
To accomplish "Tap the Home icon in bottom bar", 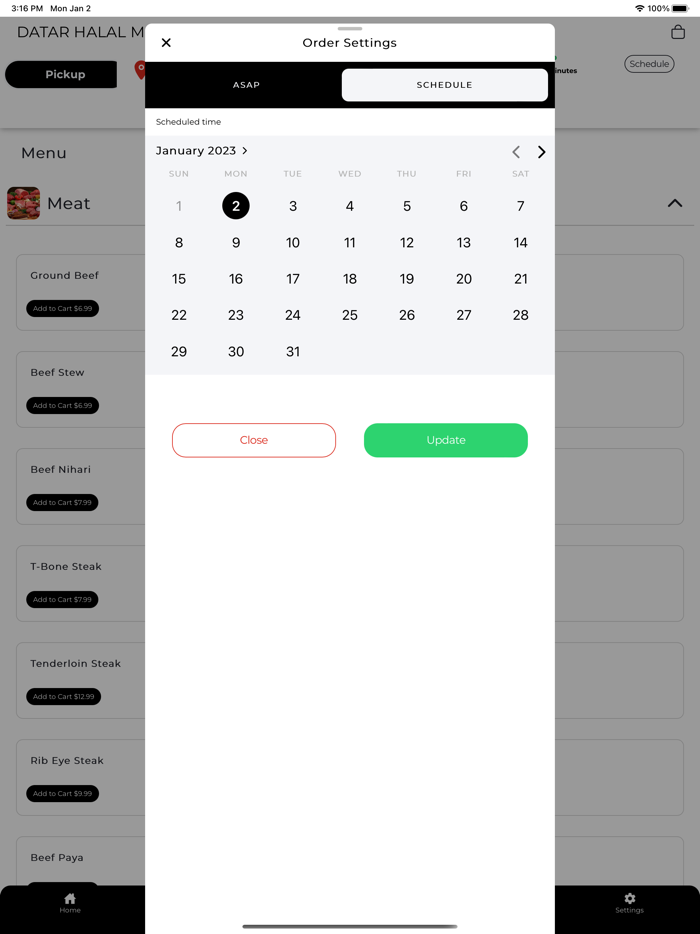I will click(70, 902).
